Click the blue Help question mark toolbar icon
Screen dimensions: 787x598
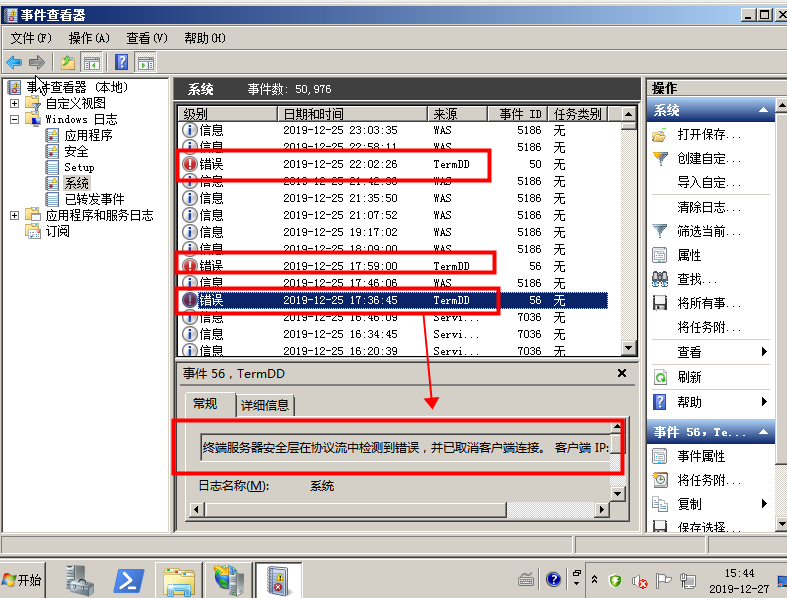(120, 62)
